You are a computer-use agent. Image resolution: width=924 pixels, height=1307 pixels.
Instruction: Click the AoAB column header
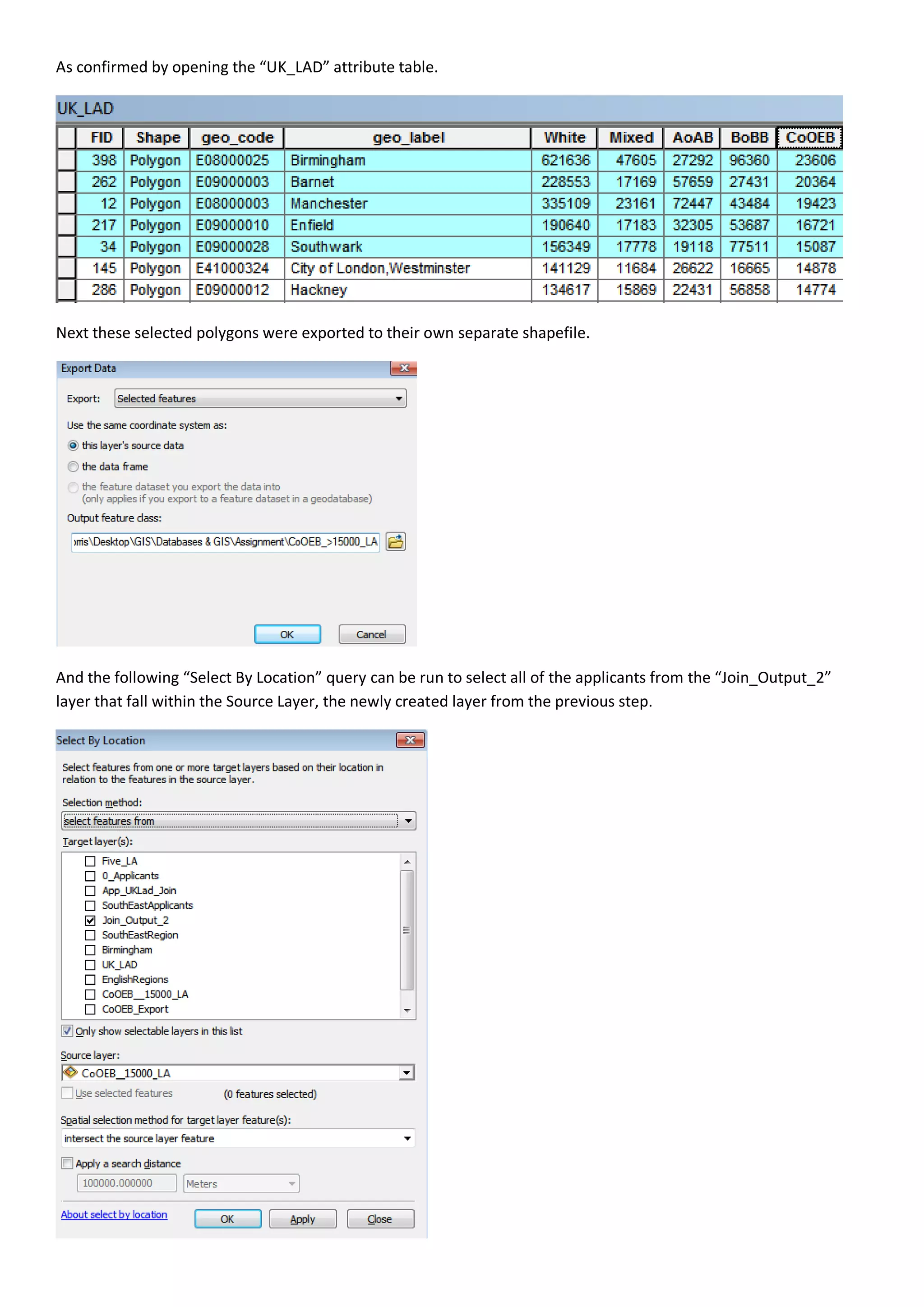pos(692,138)
